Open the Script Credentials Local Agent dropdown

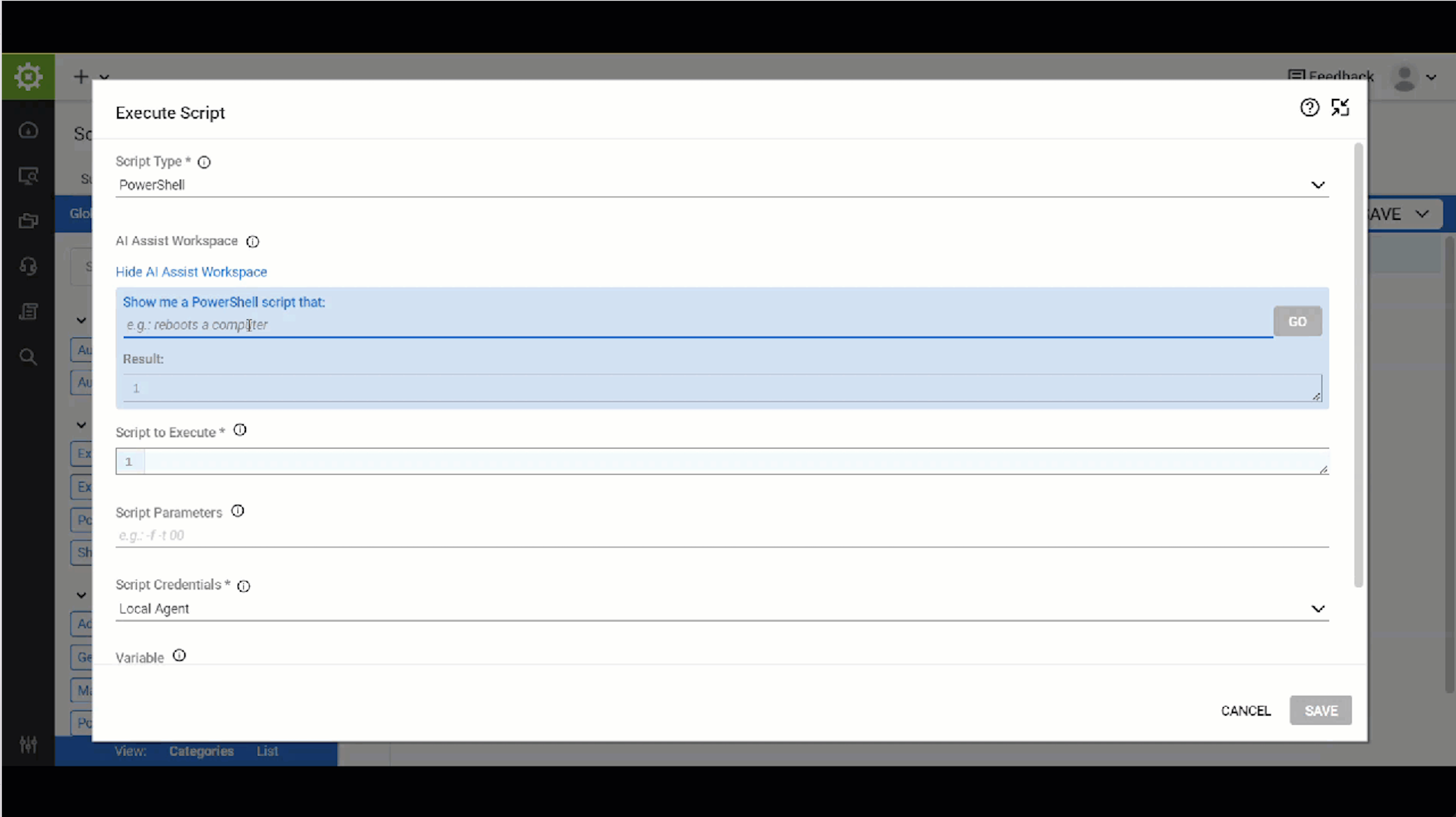pyautogui.click(x=722, y=609)
